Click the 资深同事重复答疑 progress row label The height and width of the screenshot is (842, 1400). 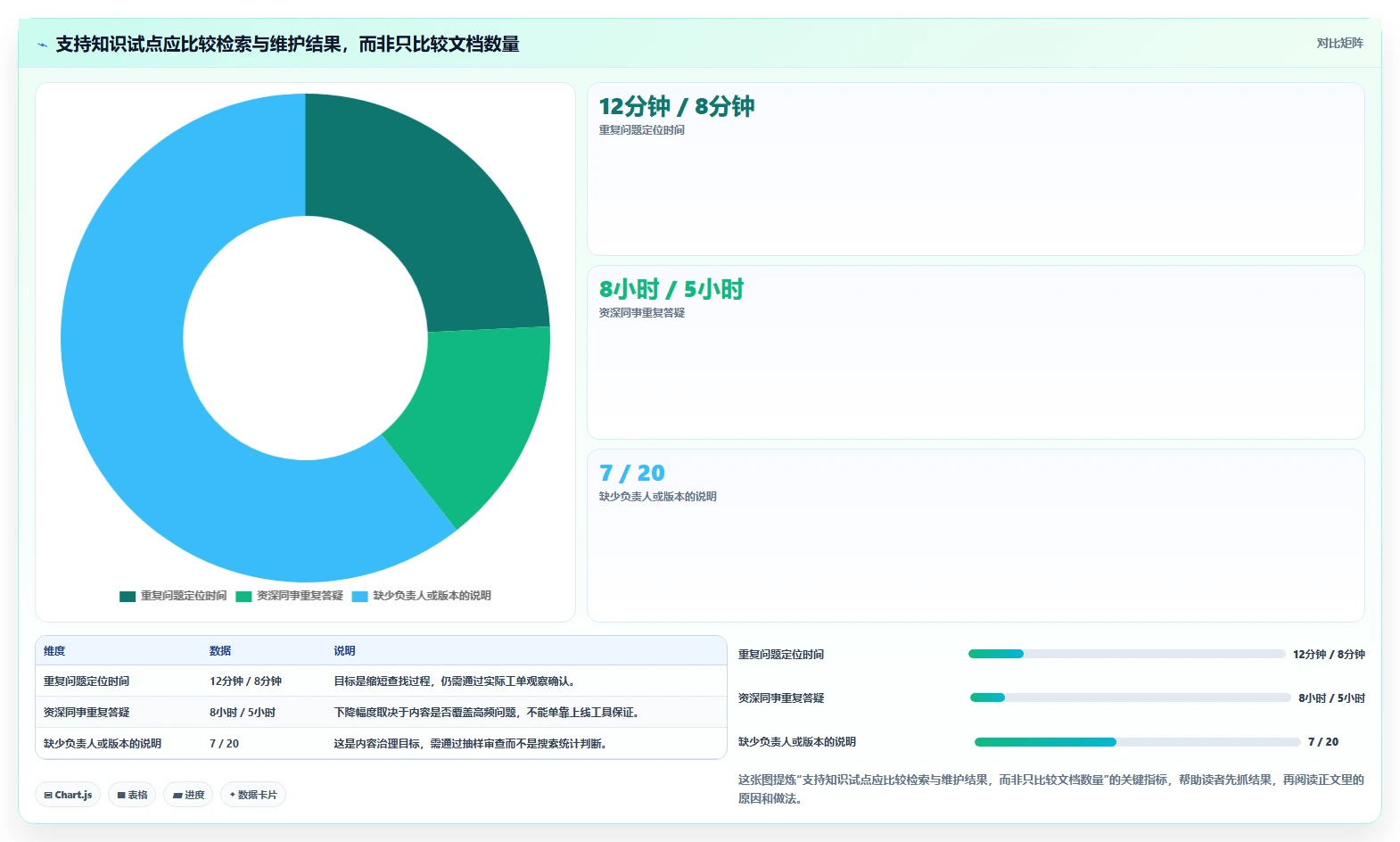click(x=781, y=698)
